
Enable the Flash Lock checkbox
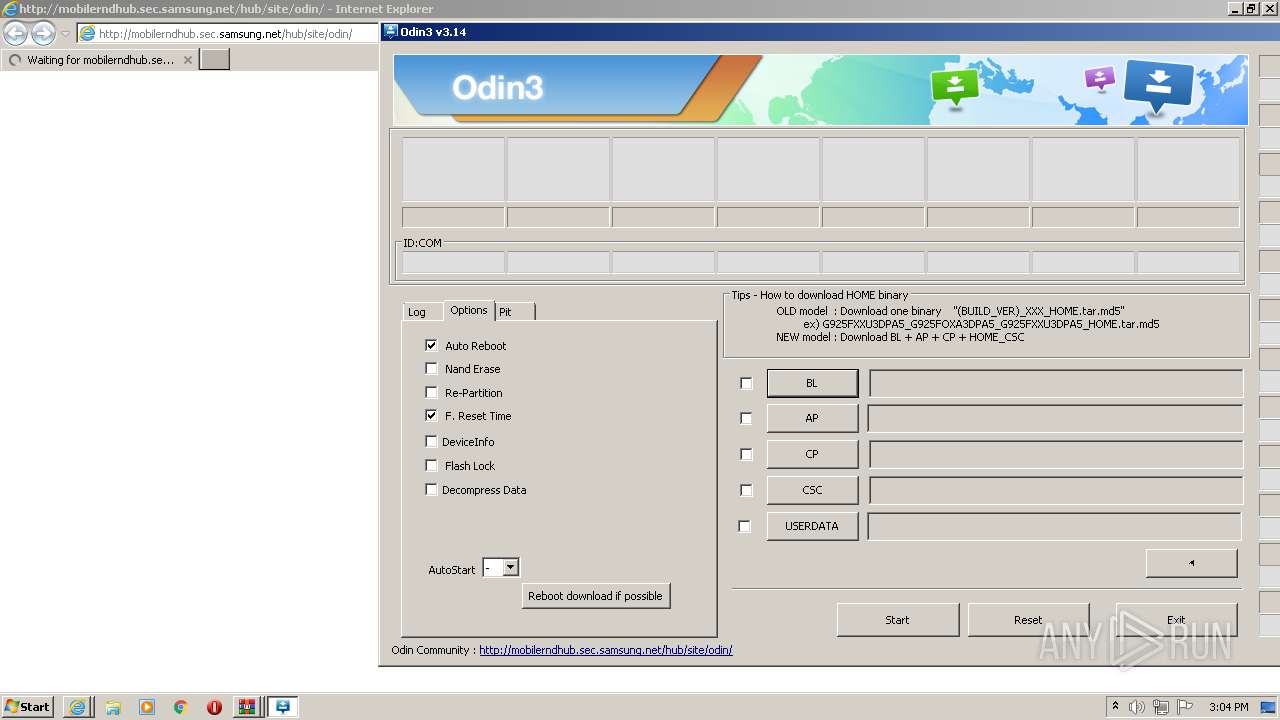(431, 465)
